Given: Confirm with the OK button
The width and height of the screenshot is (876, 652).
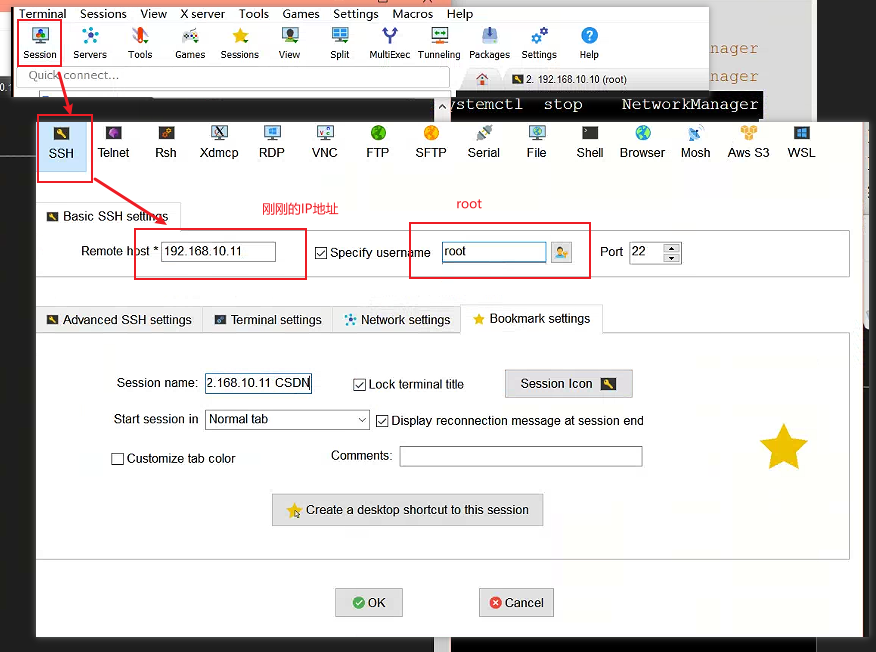Looking at the screenshot, I should tap(369, 603).
